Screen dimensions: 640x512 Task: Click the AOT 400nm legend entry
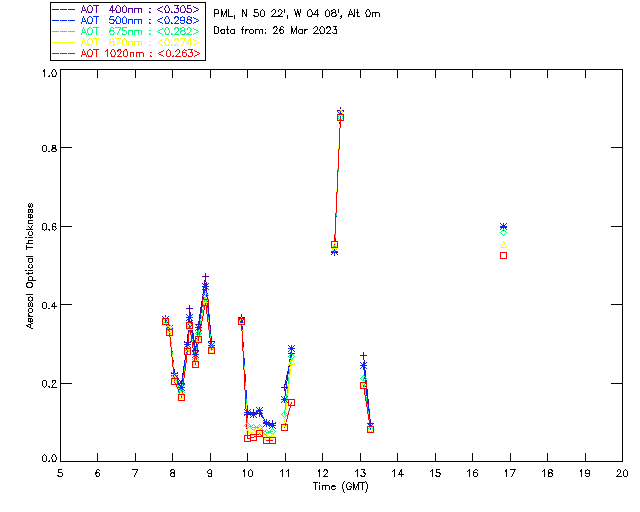coord(127,9)
